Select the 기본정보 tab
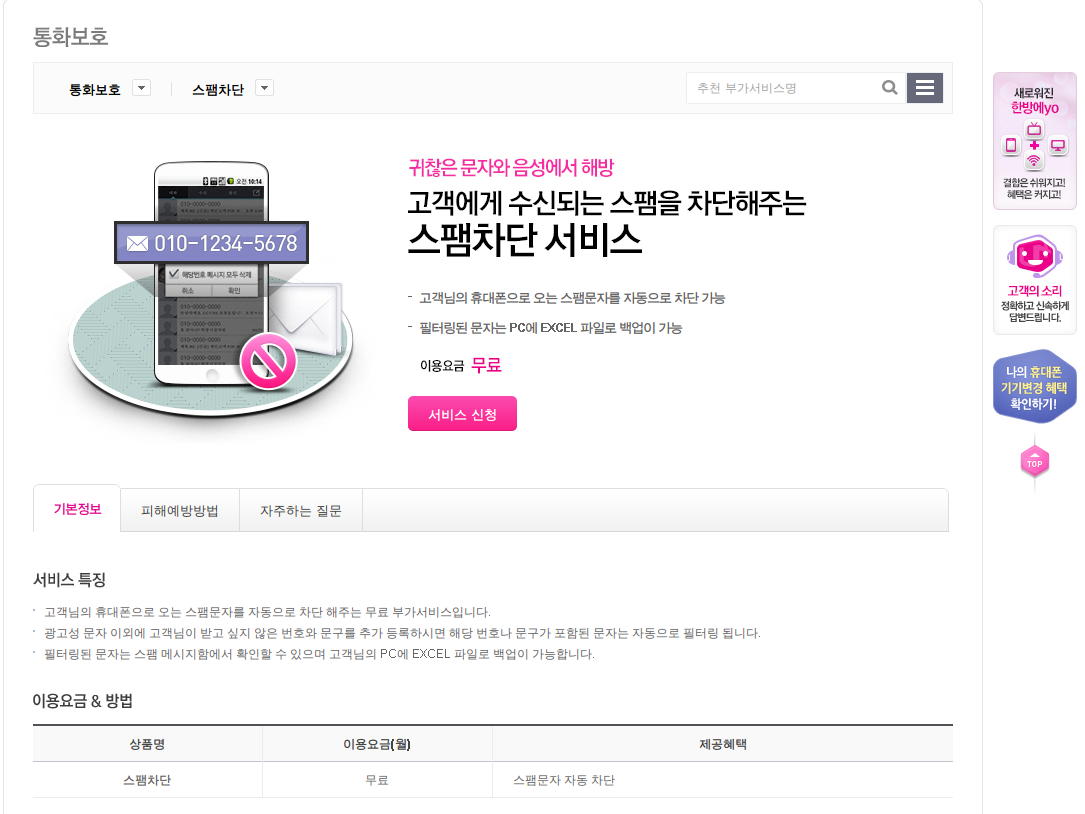This screenshot has width=1085, height=814. click(x=77, y=509)
